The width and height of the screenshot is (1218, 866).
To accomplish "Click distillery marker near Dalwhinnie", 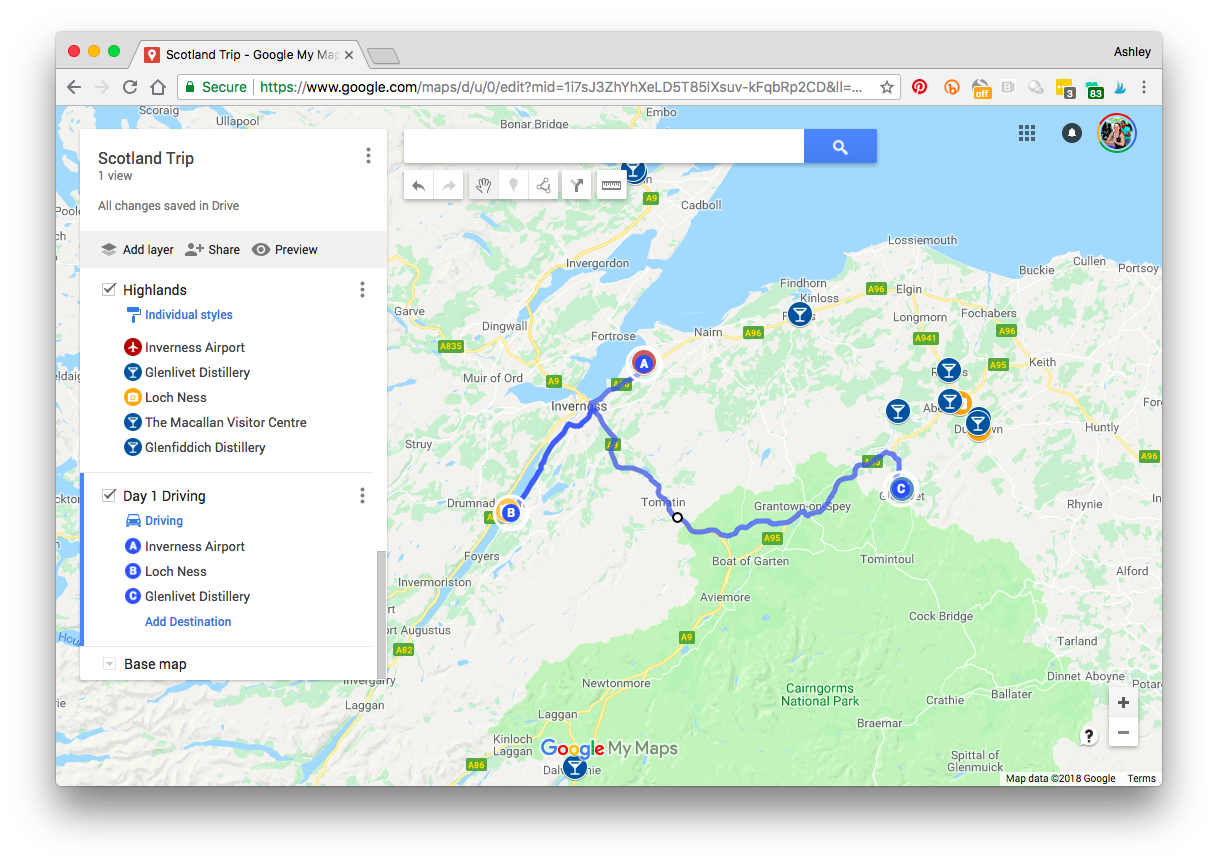I will point(574,767).
